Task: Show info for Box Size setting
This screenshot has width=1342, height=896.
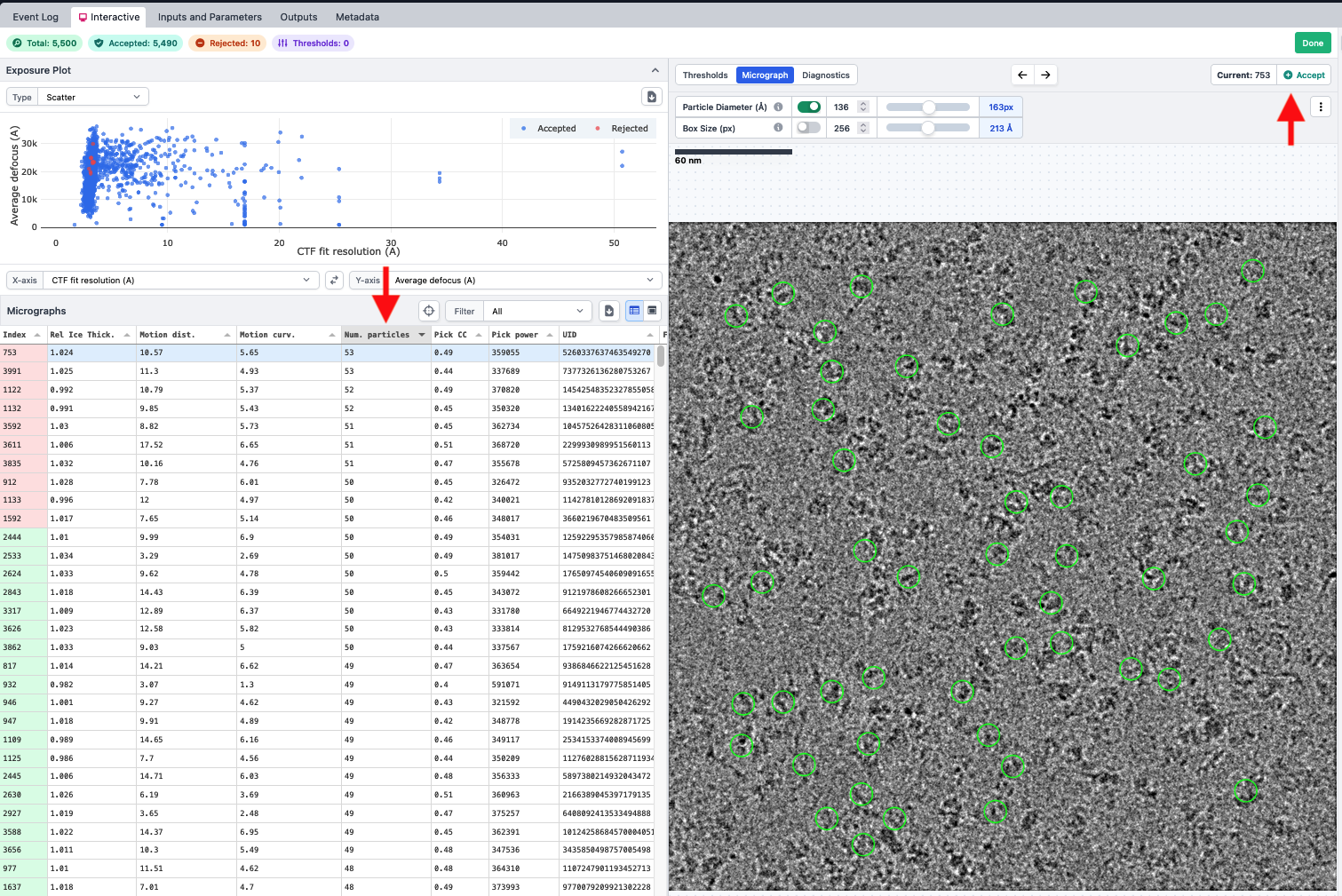Action: (x=778, y=128)
